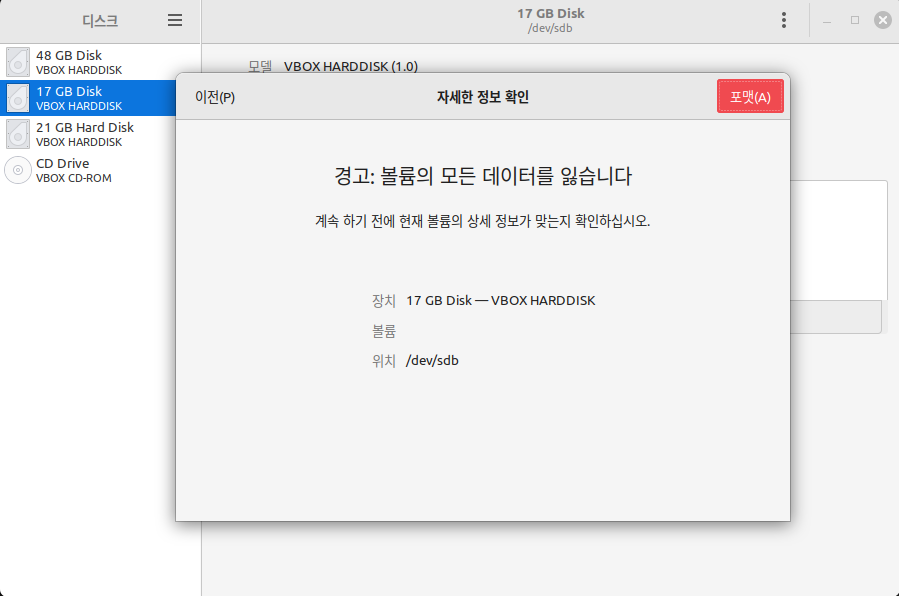899x596 pixels.
Task: Click the warning heading 경고: 볼륨의 모든 데이터를 잃습니다
Action: [x=483, y=176]
